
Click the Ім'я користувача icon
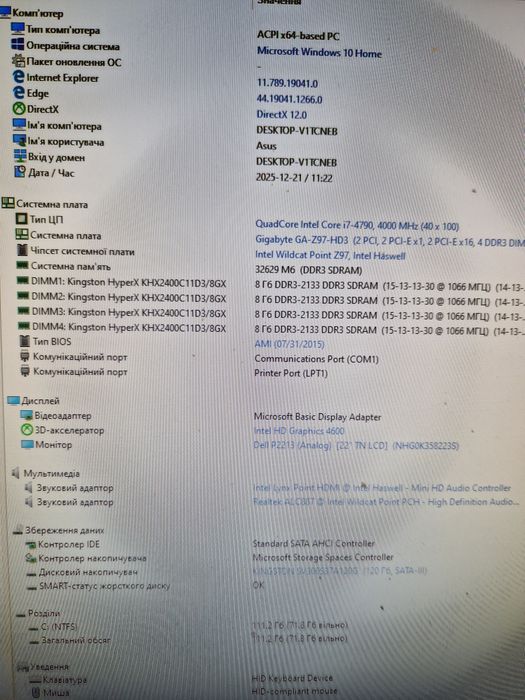click(20, 141)
